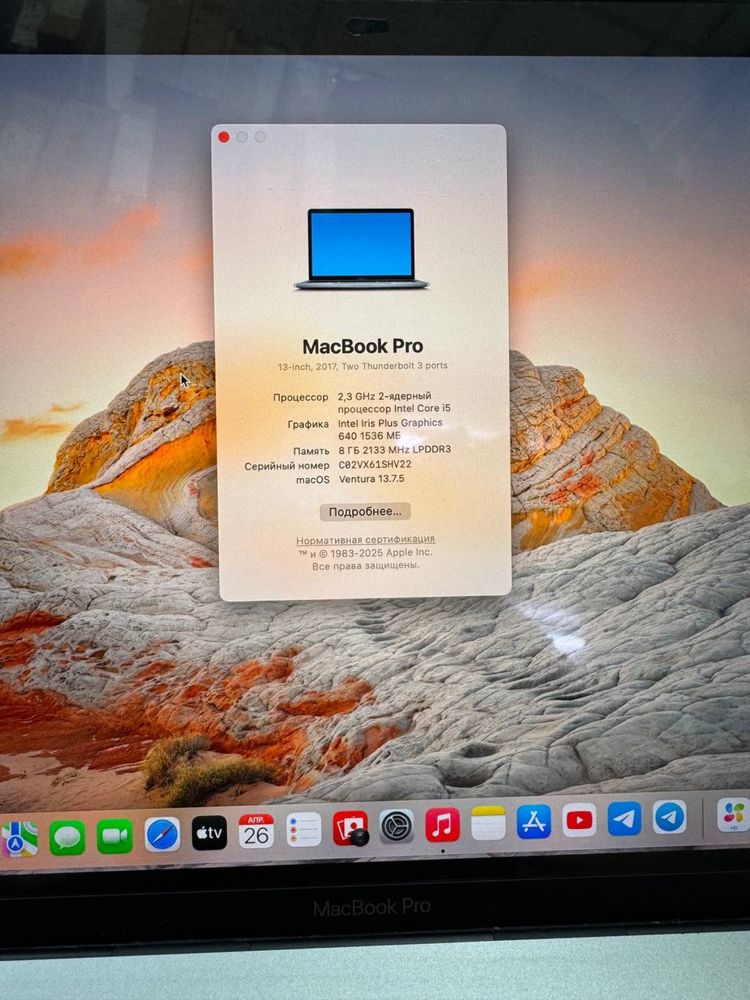
Task: Close the About This Mac window
Action: pyautogui.click(x=224, y=137)
